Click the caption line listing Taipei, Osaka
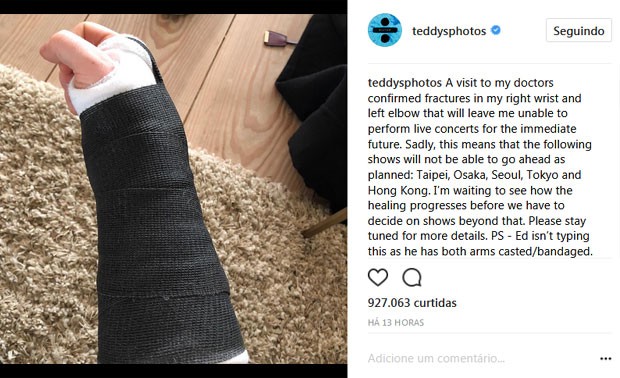 pos(474,175)
